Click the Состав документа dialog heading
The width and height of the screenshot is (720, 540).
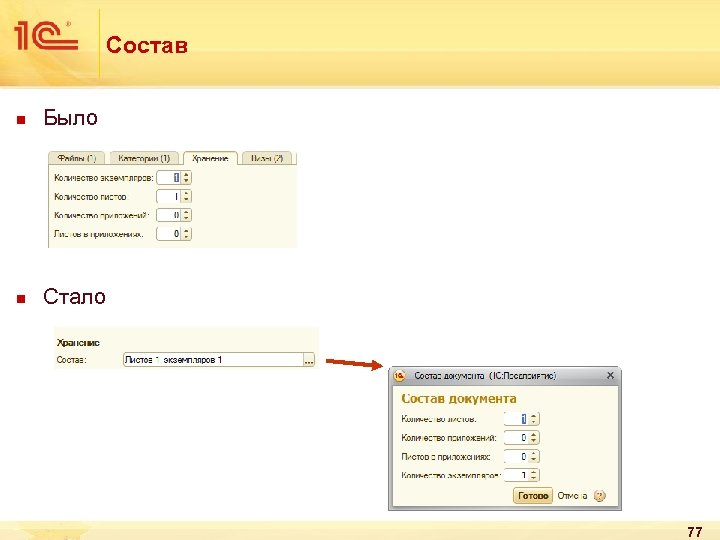[459, 399]
